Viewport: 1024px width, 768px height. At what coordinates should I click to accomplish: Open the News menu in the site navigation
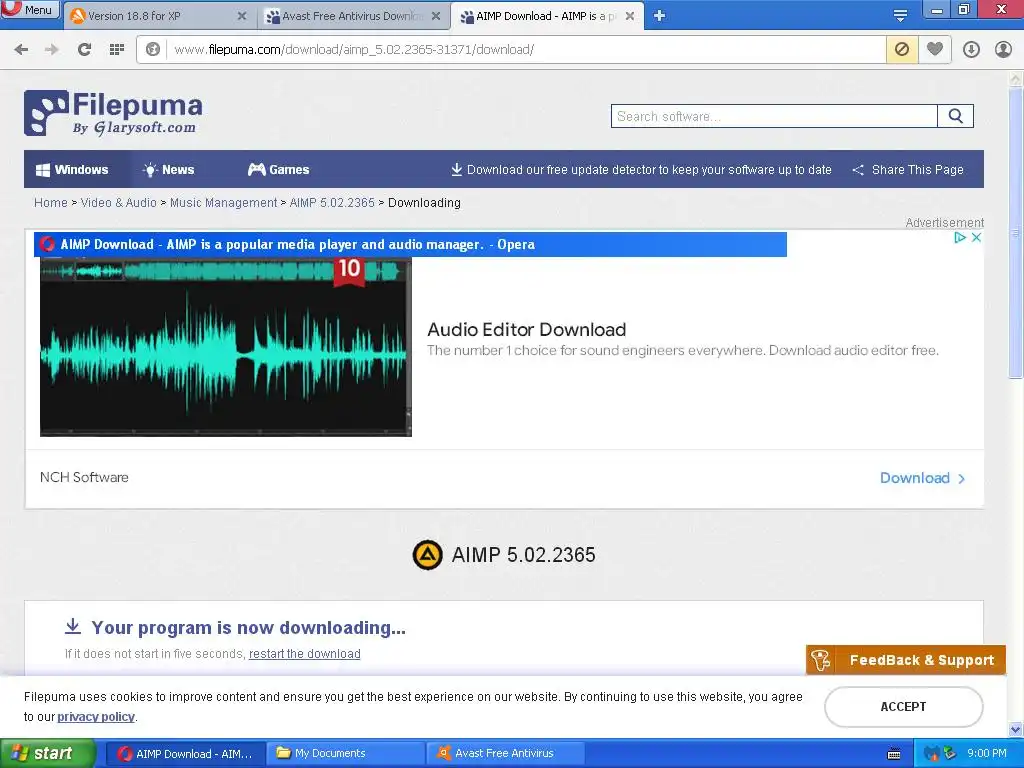(168, 170)
